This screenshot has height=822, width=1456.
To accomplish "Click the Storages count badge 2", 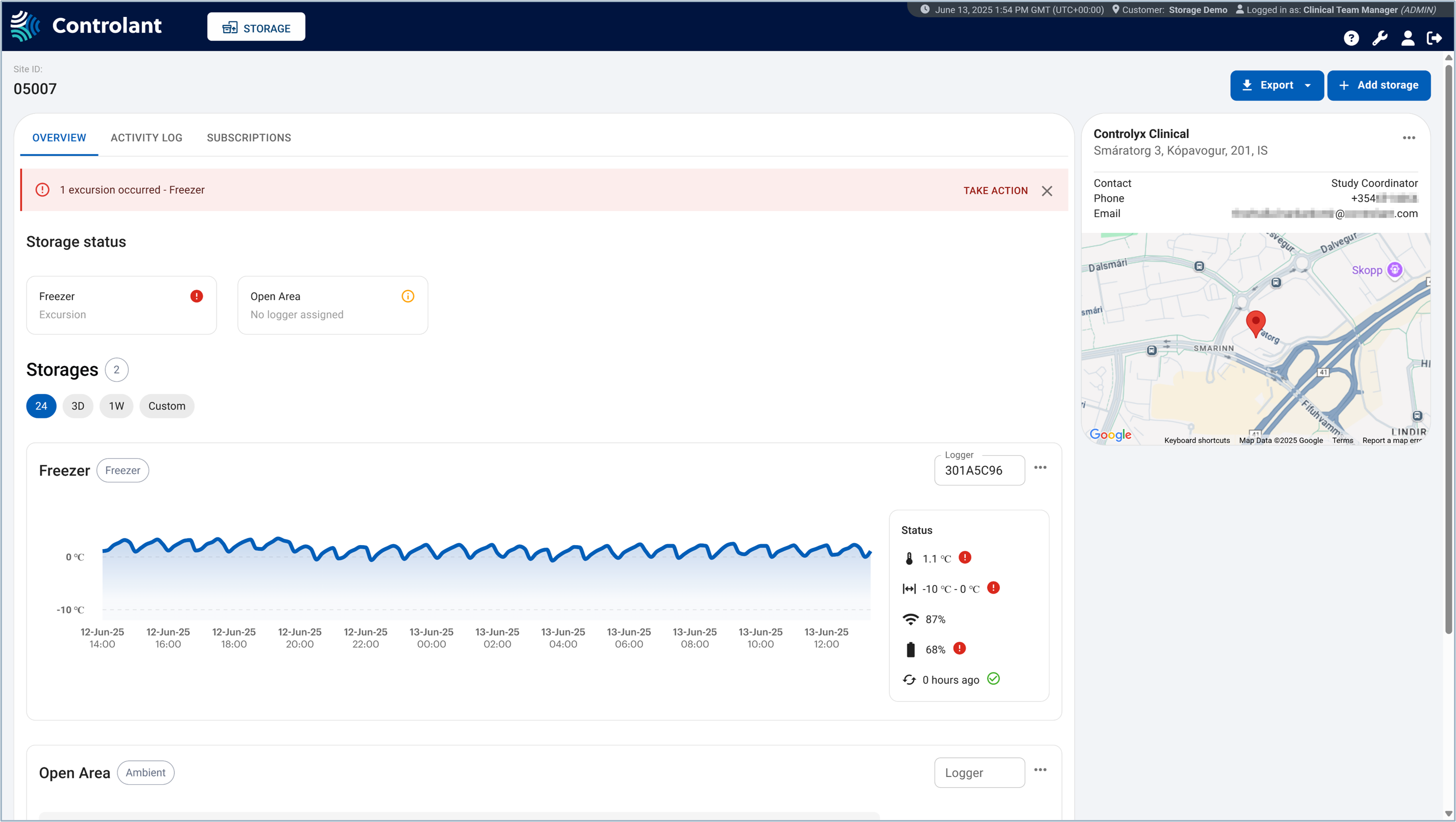I will pyautogui.click(x=116, y=370).
